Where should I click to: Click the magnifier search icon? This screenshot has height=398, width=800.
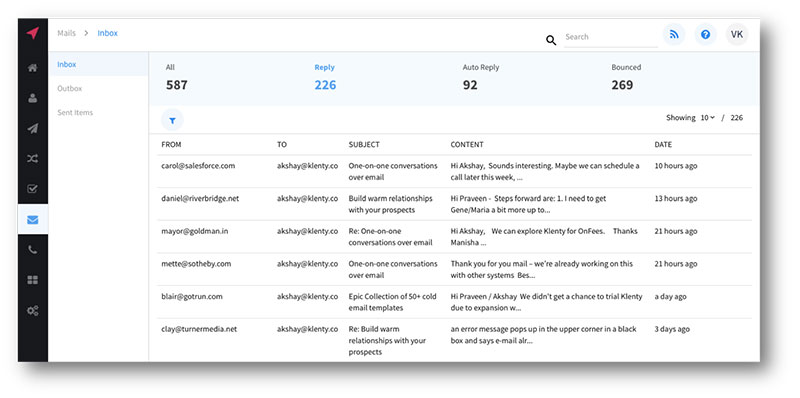(551, 40)
